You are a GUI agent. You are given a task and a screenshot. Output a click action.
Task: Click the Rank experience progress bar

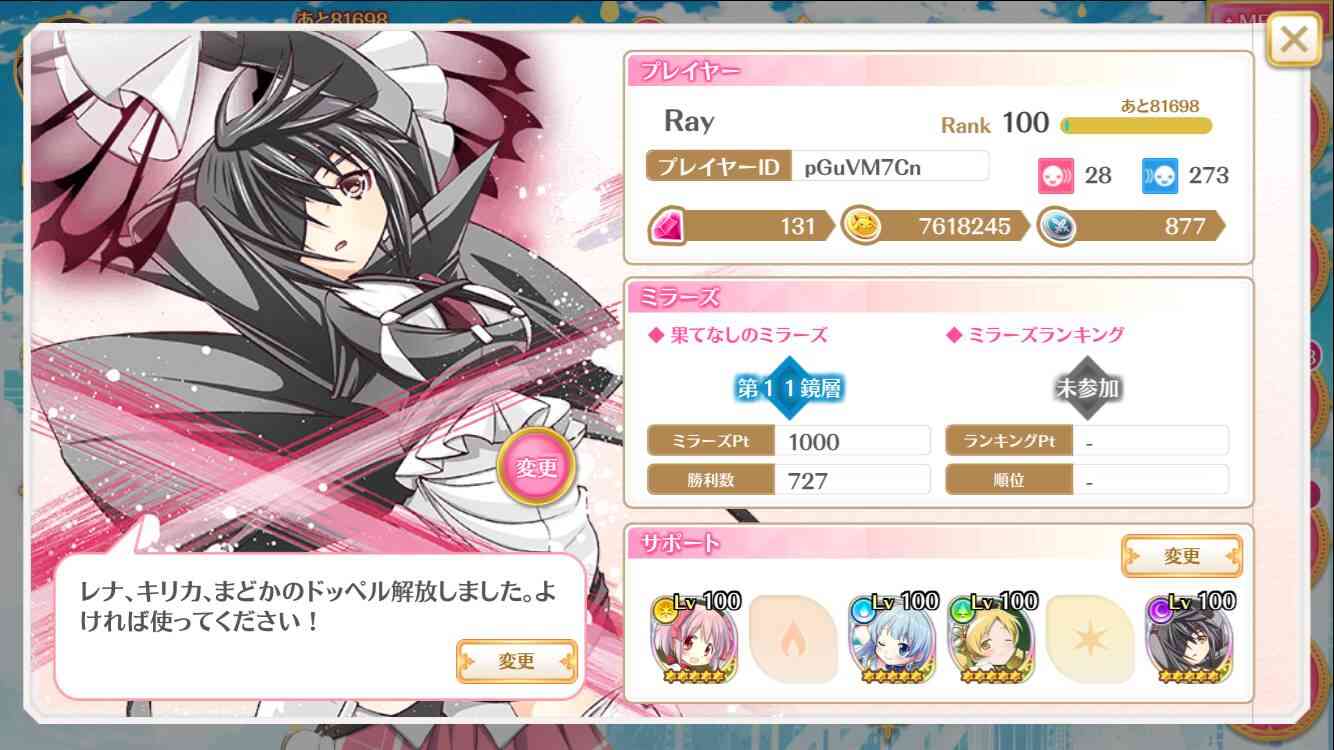tap(1136, 125)
